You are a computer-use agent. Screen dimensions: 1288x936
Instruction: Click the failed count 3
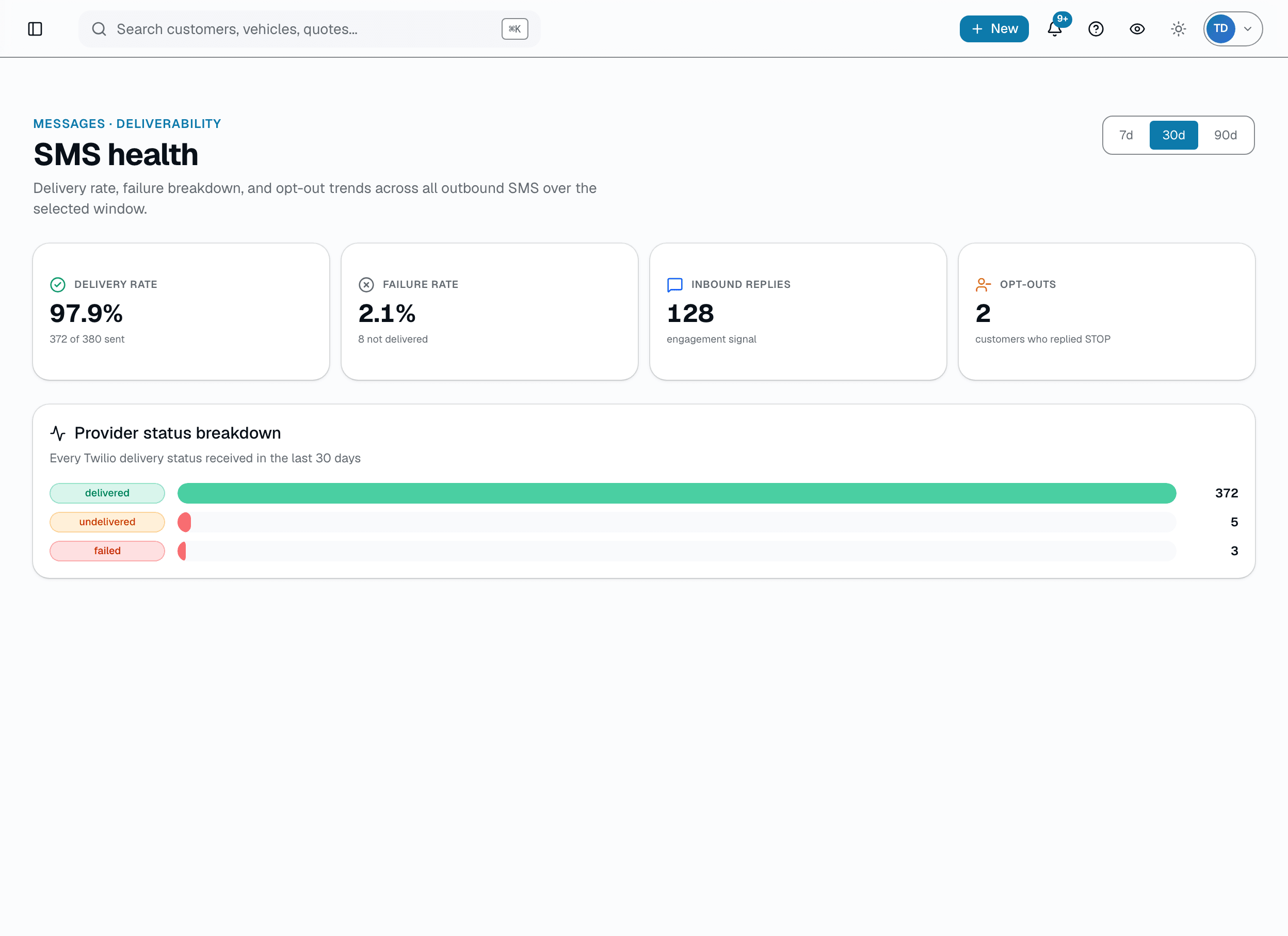1234,551
